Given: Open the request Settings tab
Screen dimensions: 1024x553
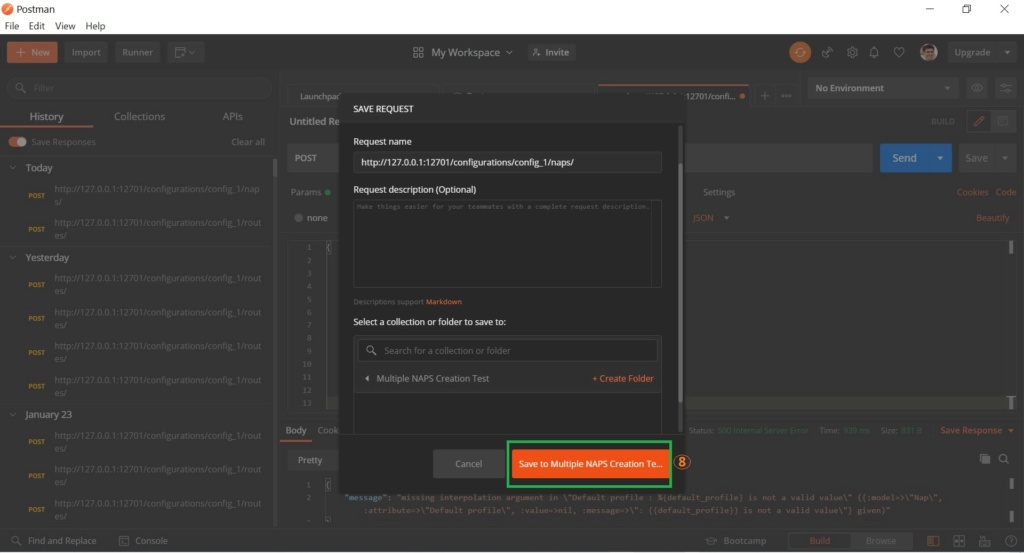Looking at the screenshot, I should (718, 192).
